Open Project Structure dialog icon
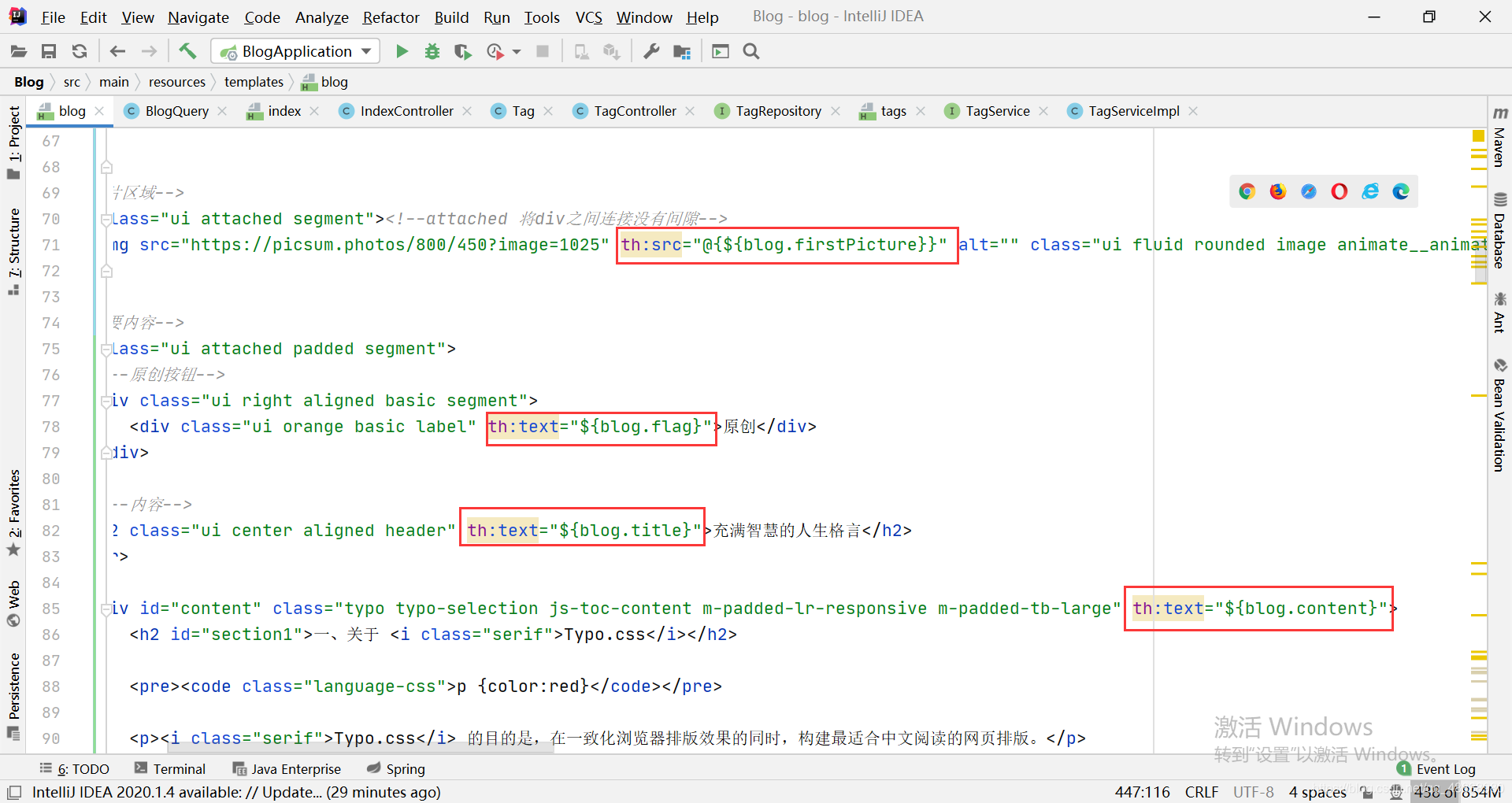This screenshot has height=803, width=1512. [x=682, y=52]
